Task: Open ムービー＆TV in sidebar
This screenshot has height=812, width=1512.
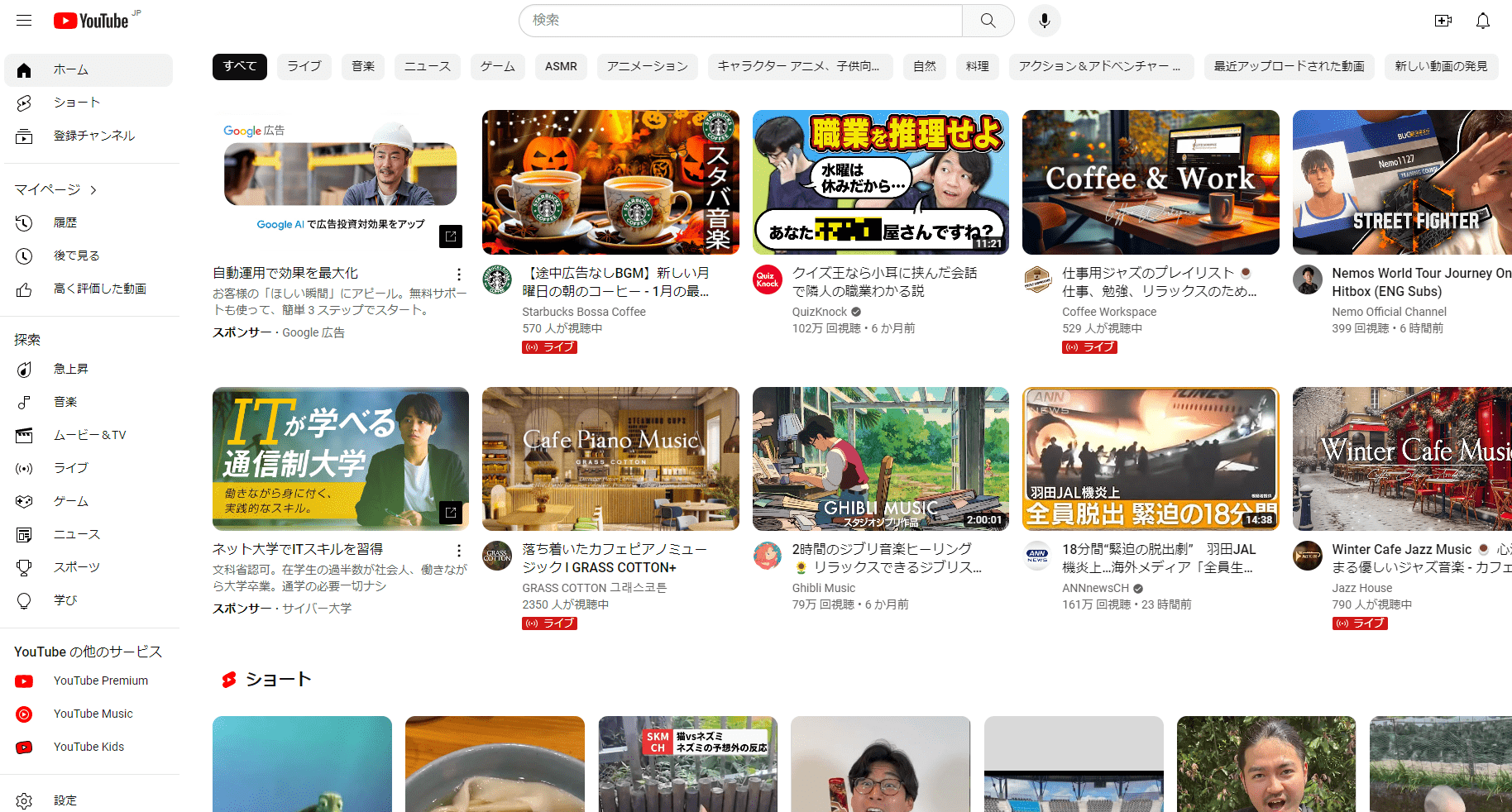Action: point(89,435)
